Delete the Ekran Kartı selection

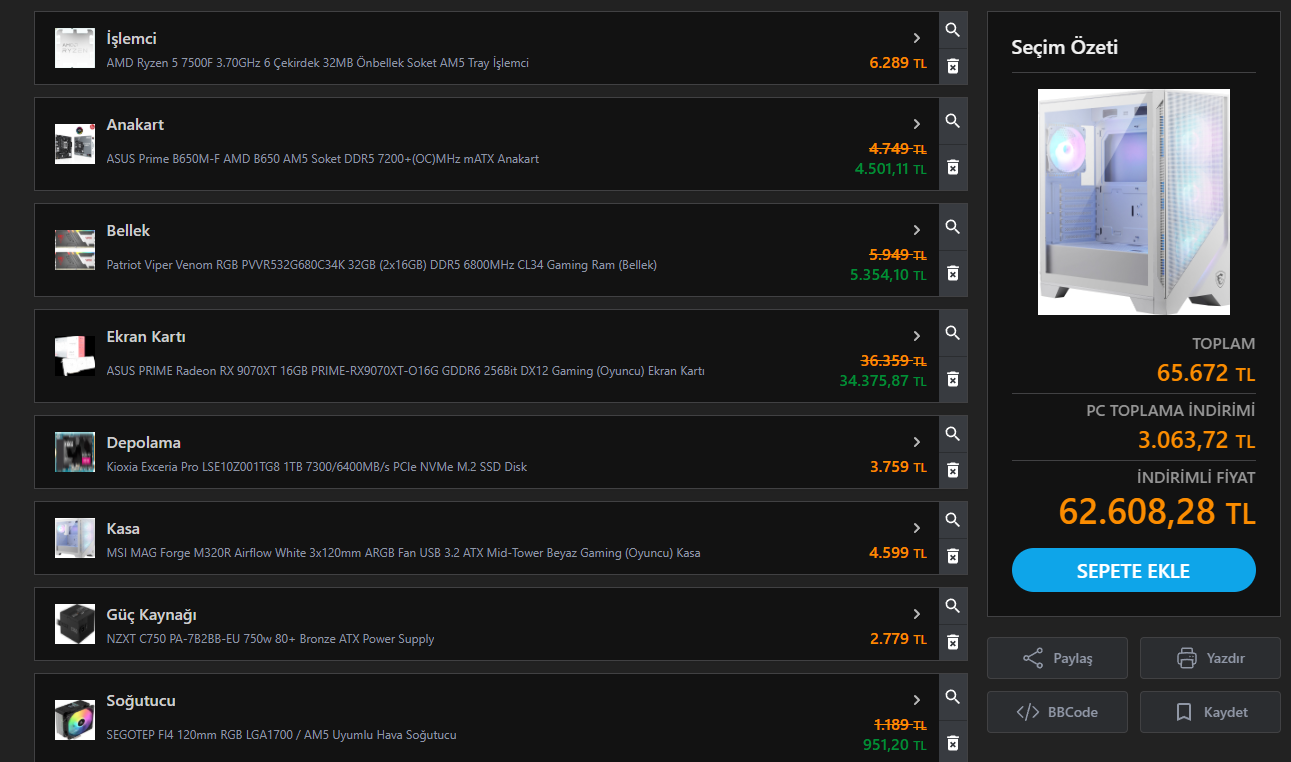(x=953, y=379)
